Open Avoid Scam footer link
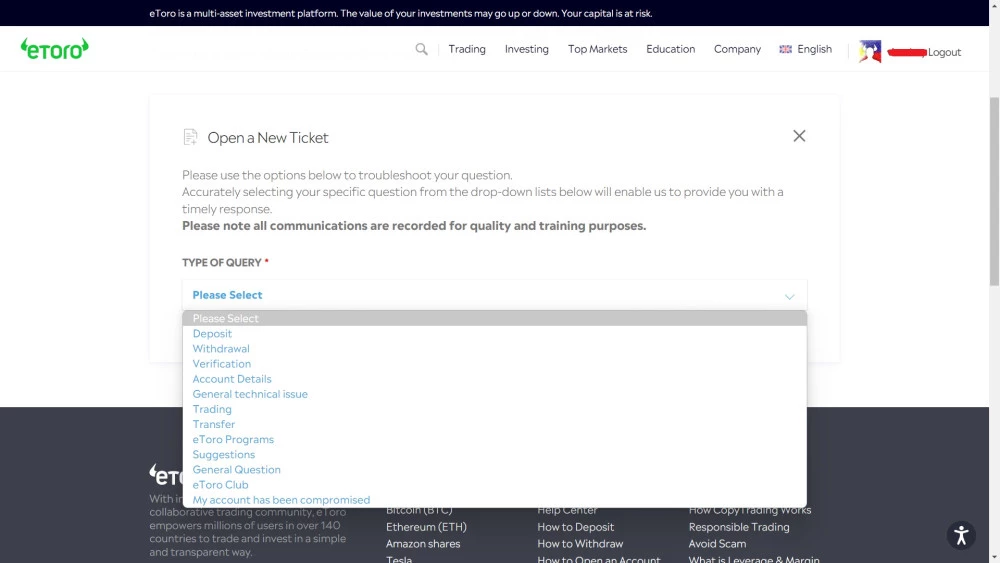The width and height of the screenshot is (1000, 563). pyautogui.click(x=717, y=544)
